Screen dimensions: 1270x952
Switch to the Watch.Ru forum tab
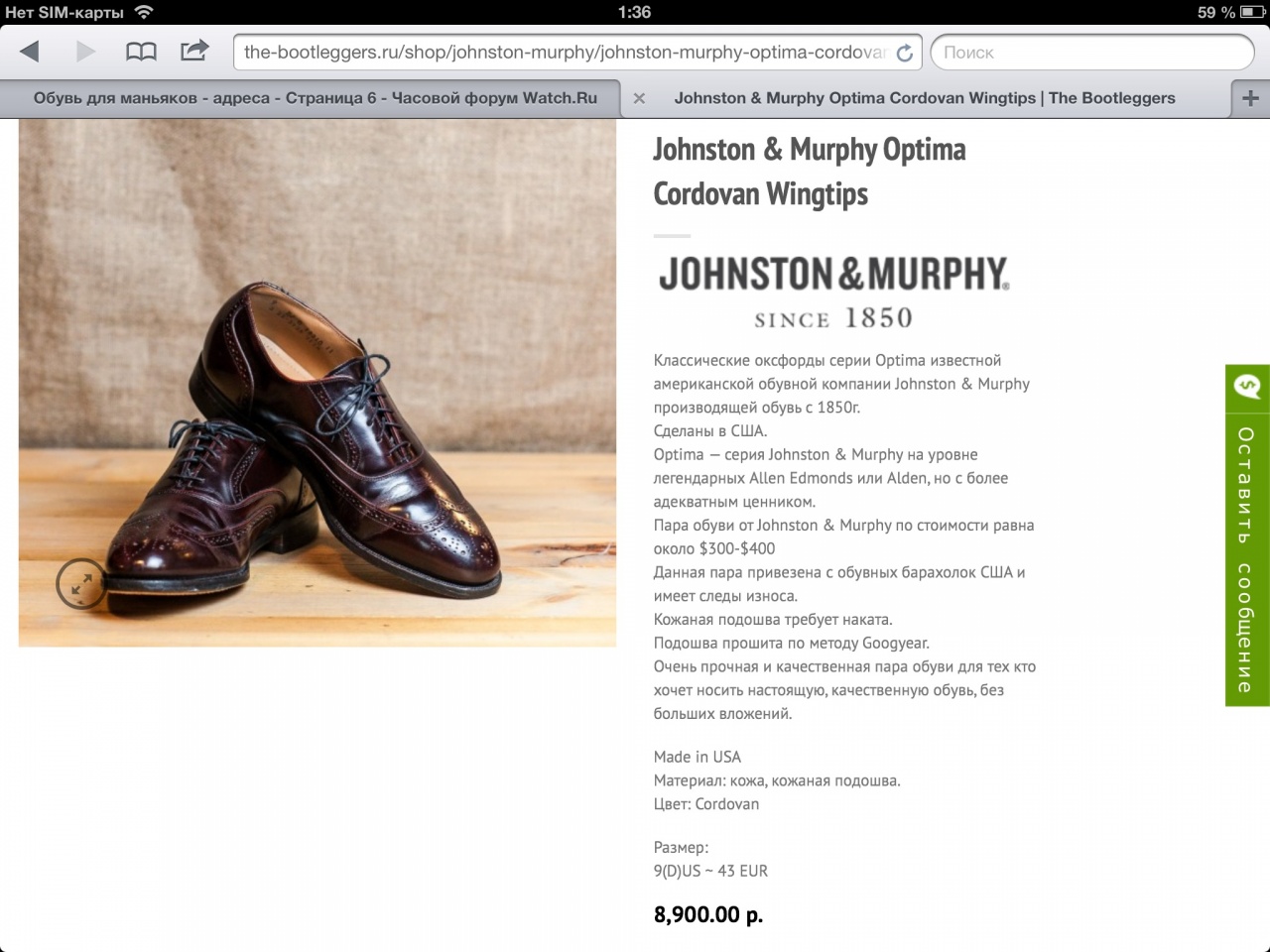click(315, 98)
